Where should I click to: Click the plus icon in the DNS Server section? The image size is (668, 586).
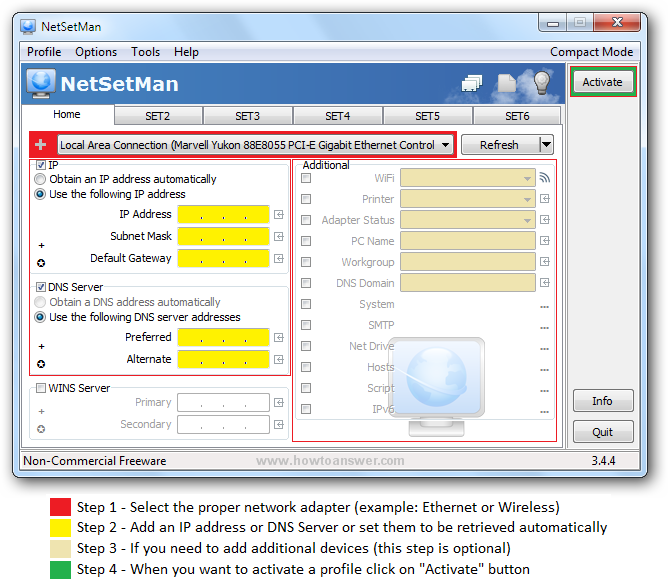tap(41, 346)
